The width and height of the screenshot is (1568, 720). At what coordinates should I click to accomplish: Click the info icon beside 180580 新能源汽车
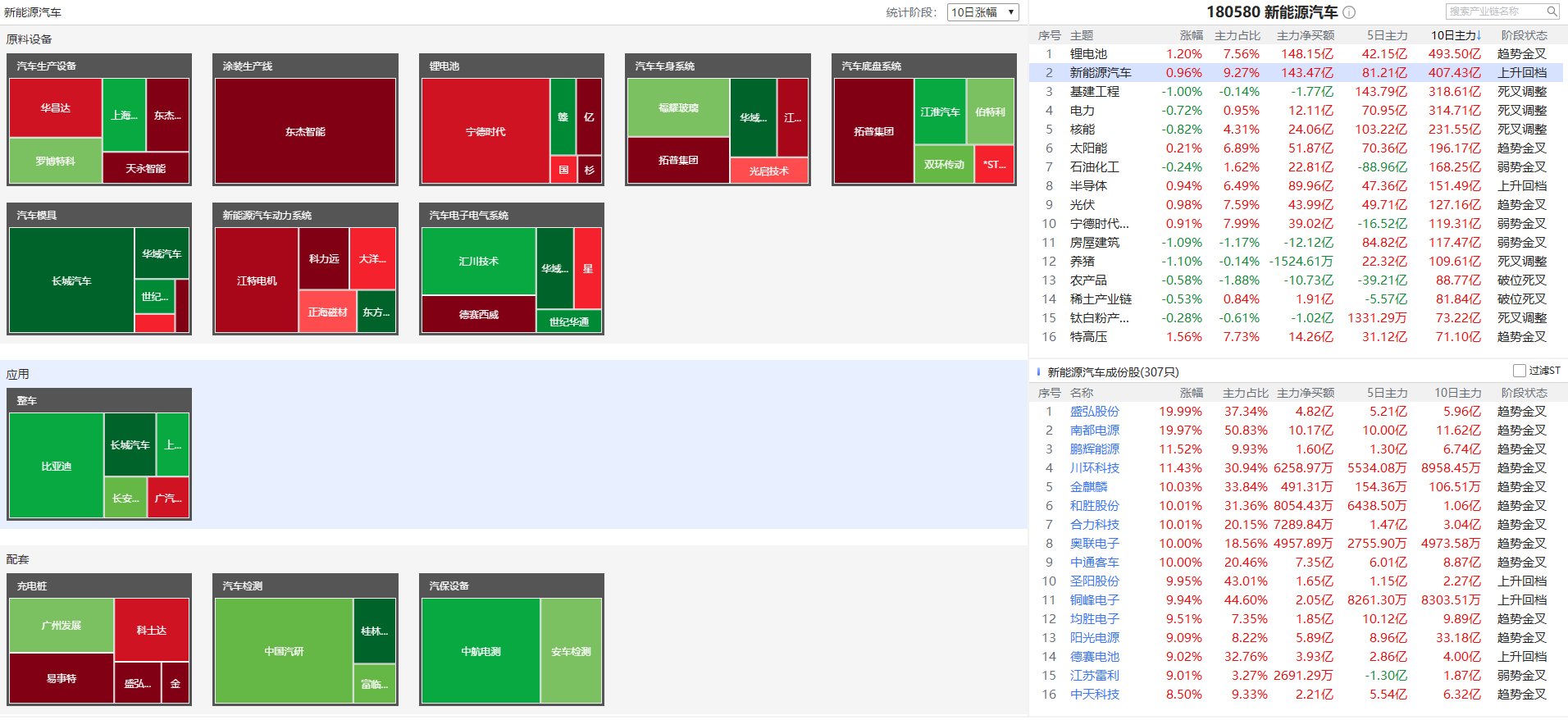coord(1349,12)
